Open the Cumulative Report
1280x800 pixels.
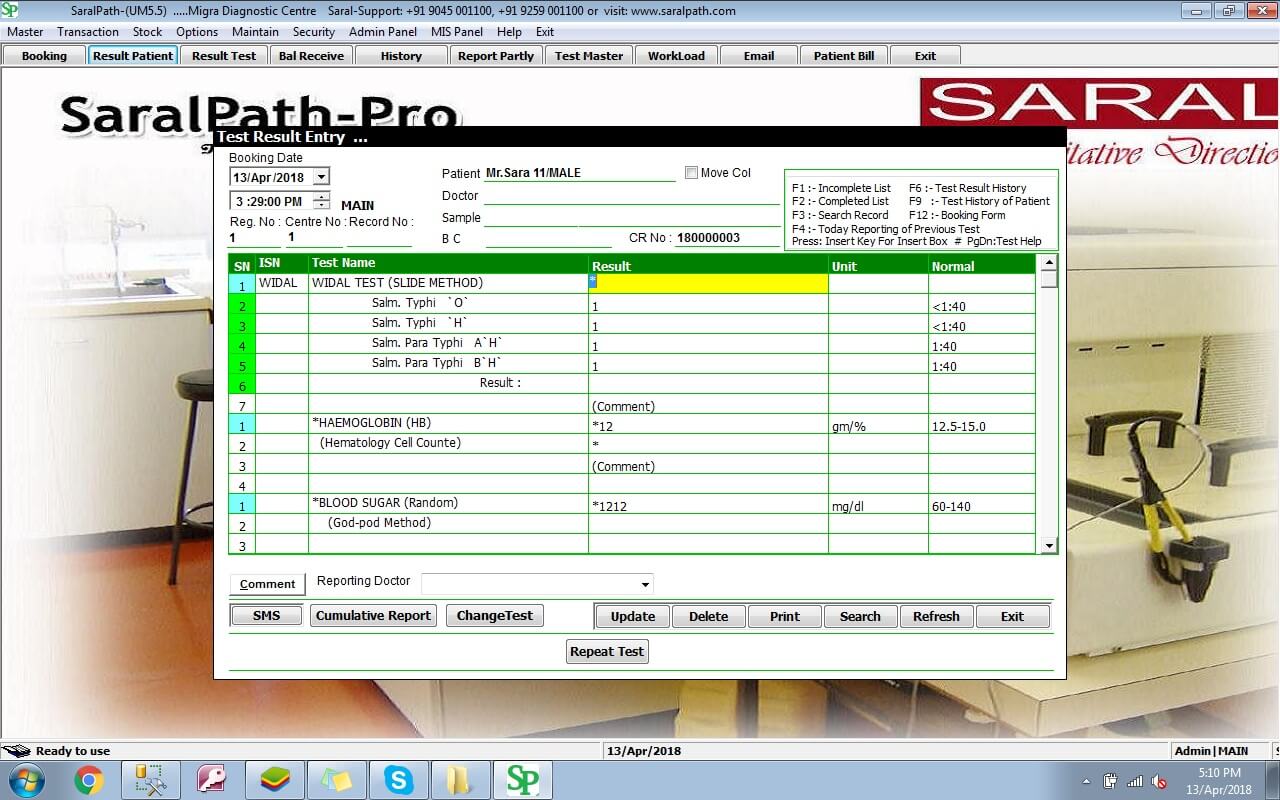click(373, 615)
